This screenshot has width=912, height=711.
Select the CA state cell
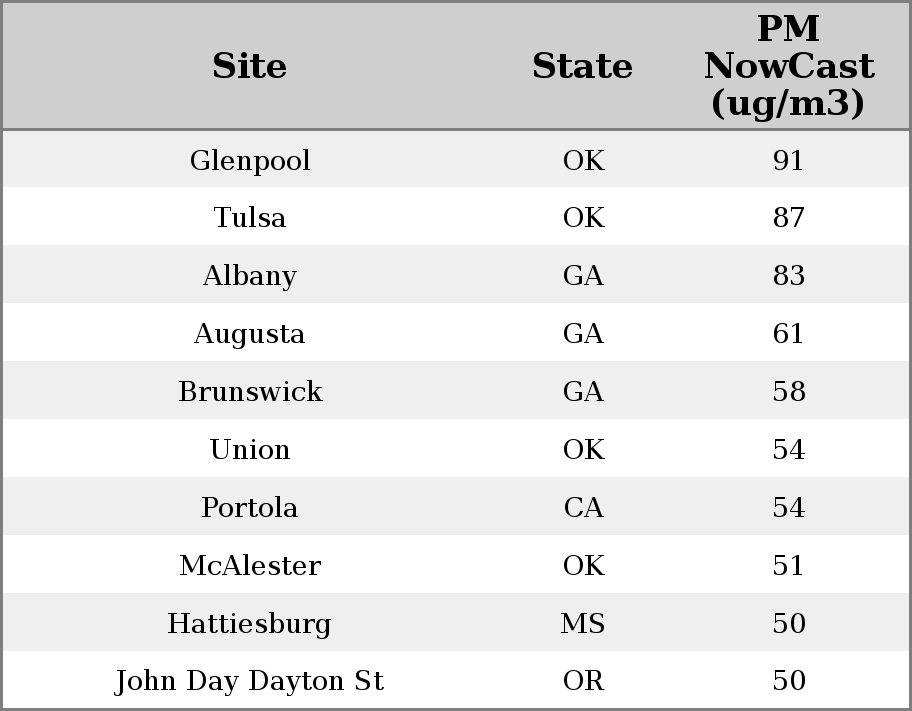(x=583, y=508)
